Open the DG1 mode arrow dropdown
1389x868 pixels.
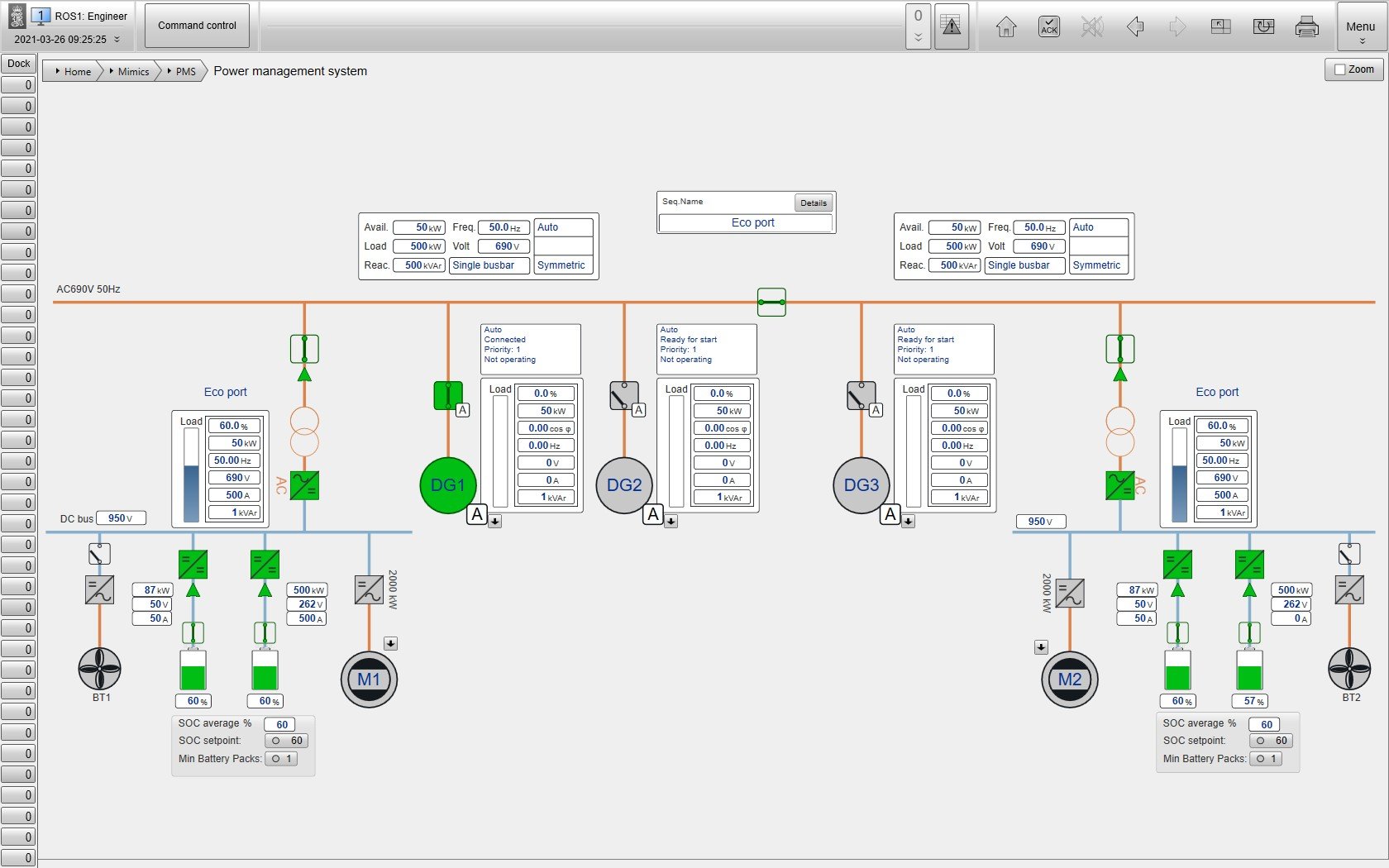coord(494,522)
